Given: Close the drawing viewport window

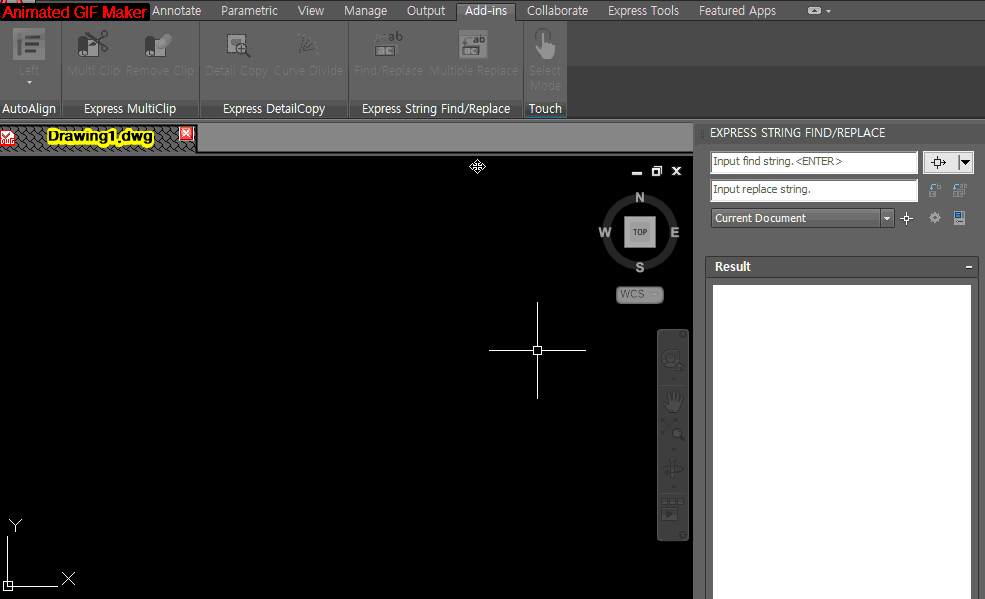Looking at the screenshot, I should pos(677,171).
